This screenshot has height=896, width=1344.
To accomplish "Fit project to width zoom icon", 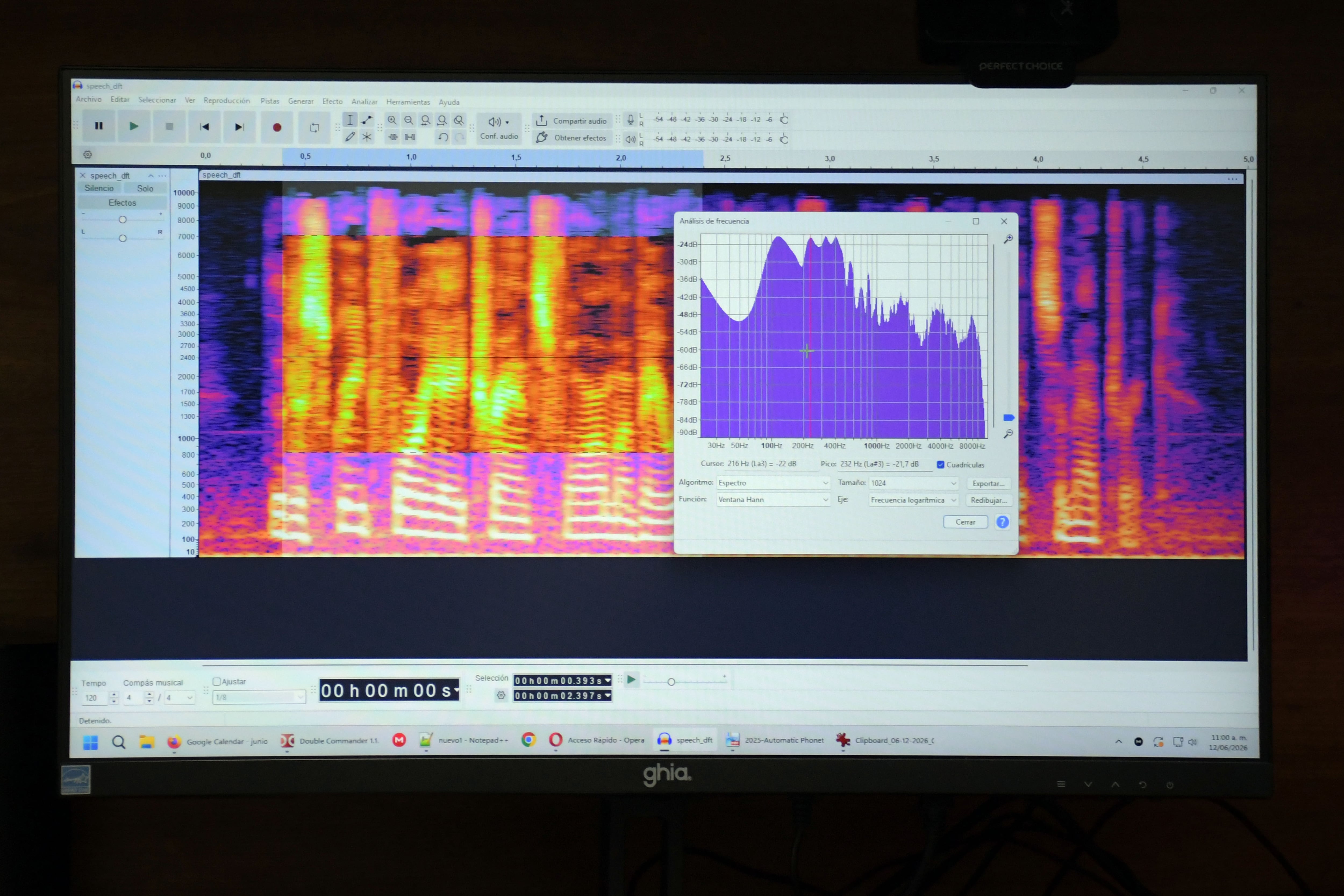I will click(442, 121).
